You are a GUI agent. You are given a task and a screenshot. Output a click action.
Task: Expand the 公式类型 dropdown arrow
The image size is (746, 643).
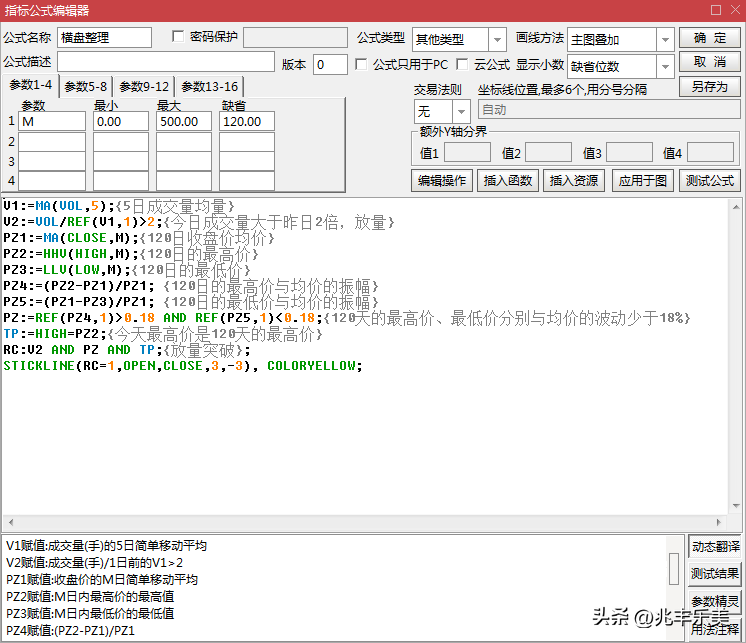pos(497,39)
